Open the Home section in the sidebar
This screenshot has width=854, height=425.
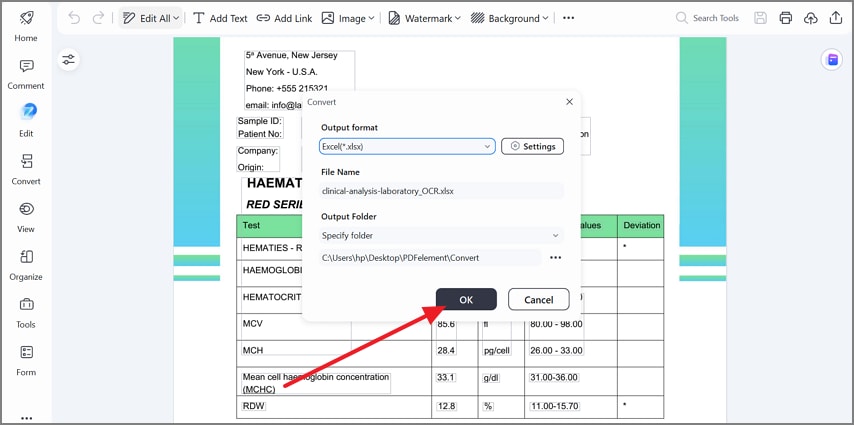(26, 26)
